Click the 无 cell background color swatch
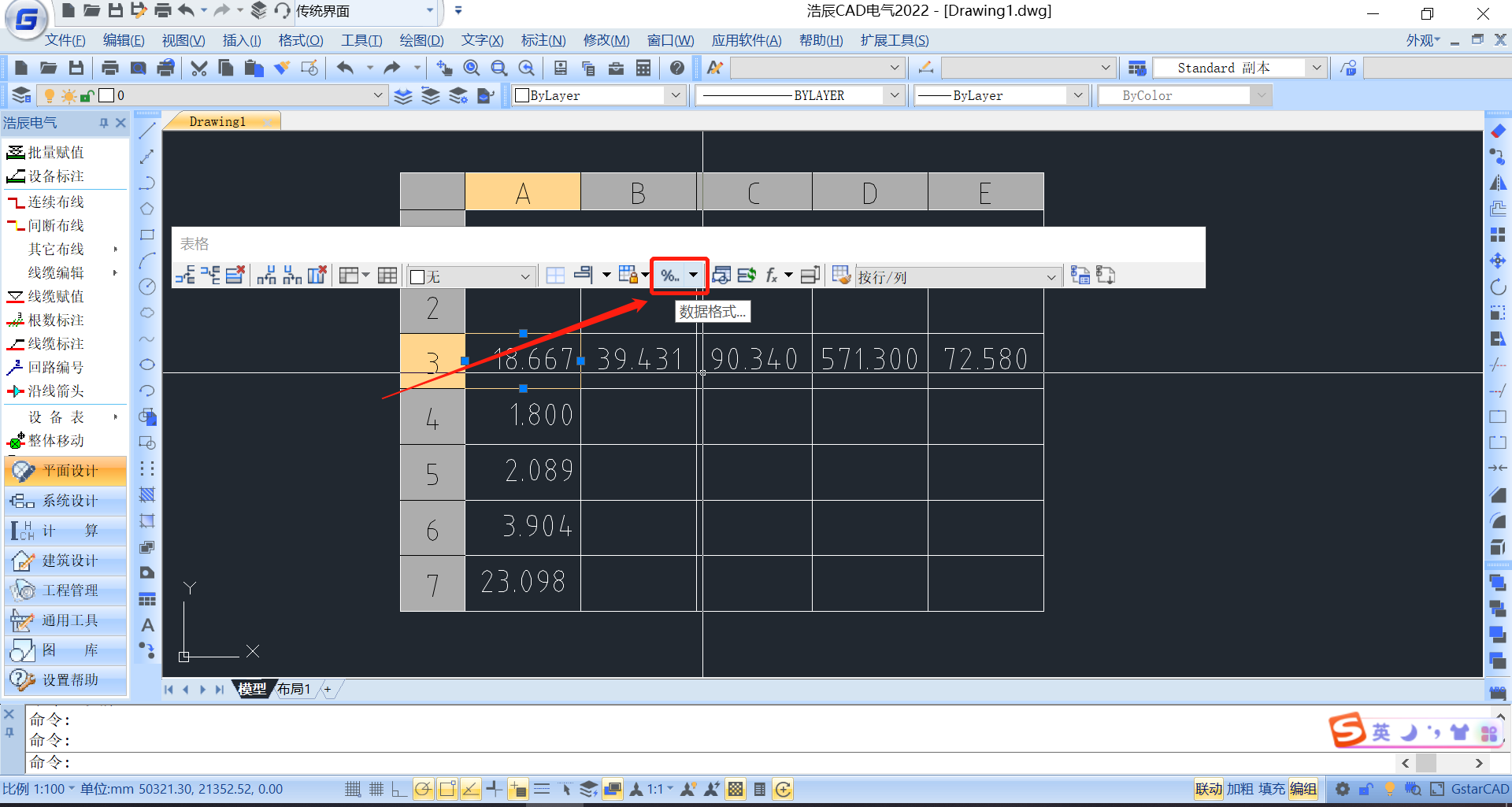 [x=418, y=277]
